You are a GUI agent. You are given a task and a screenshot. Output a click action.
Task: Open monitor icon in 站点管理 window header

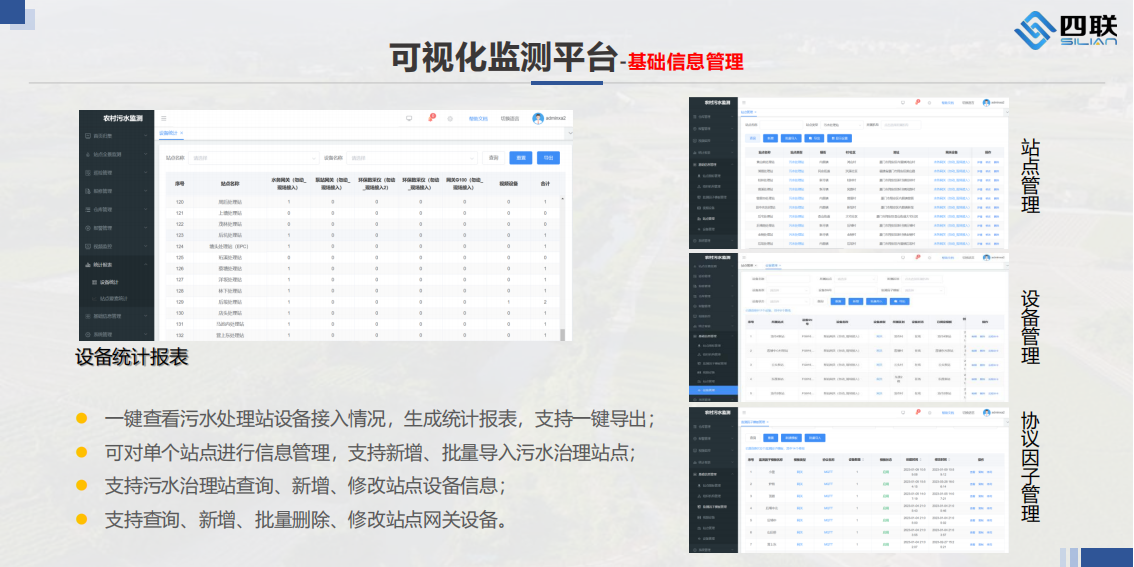[903, 103]
